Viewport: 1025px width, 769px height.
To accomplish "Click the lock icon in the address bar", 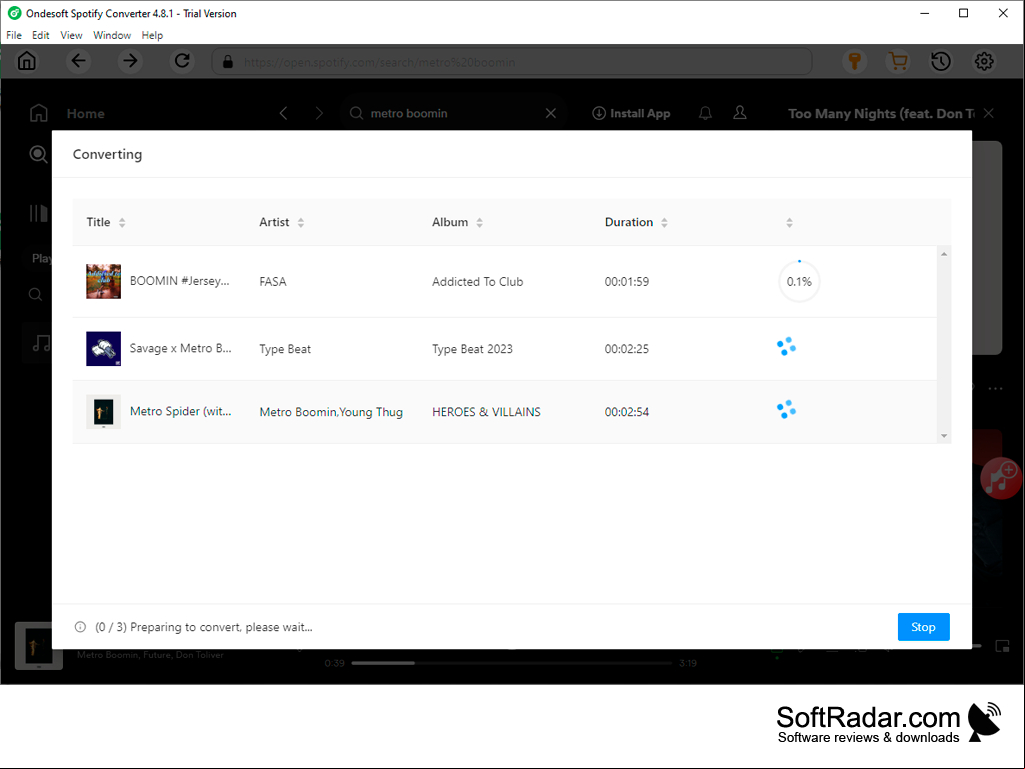I will pos(227,62).
